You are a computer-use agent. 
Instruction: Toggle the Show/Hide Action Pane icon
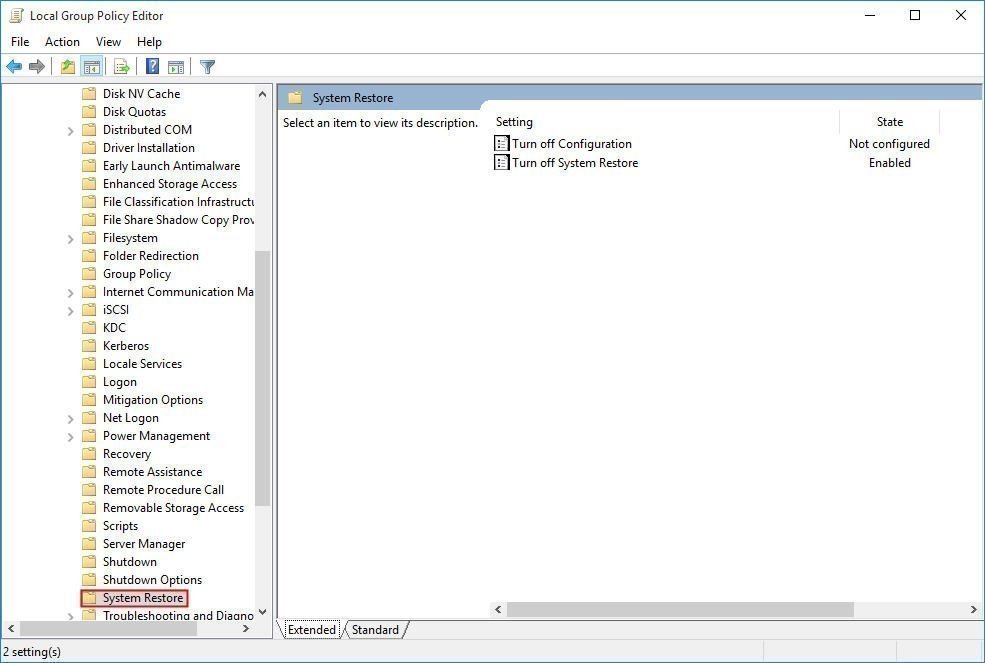coord(176,67)
